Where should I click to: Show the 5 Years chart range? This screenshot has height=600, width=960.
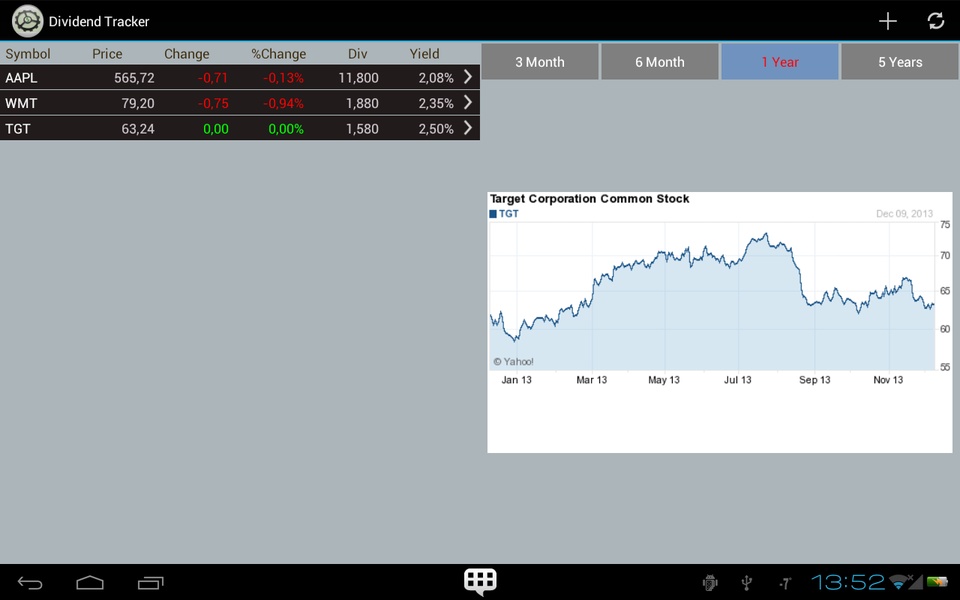coord(899,62)
